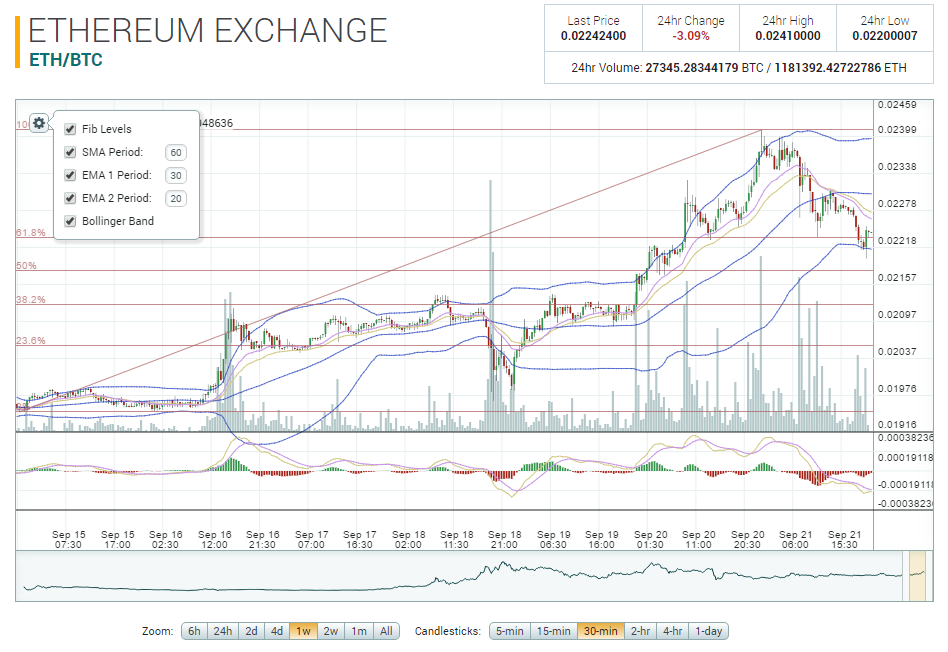
Task: Turn off the Bollinger Band checkbox
Action: [x=70, y=221]
